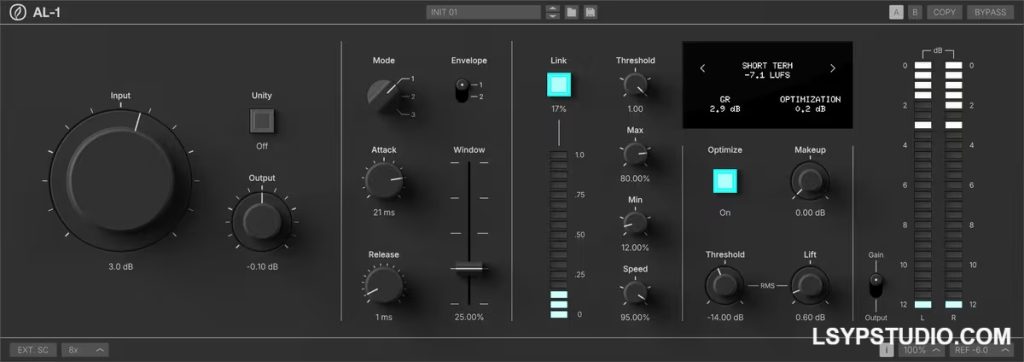This screenshot has width=1024, height=362.
Task: Click the 17% link value
Action: point(558,109)
